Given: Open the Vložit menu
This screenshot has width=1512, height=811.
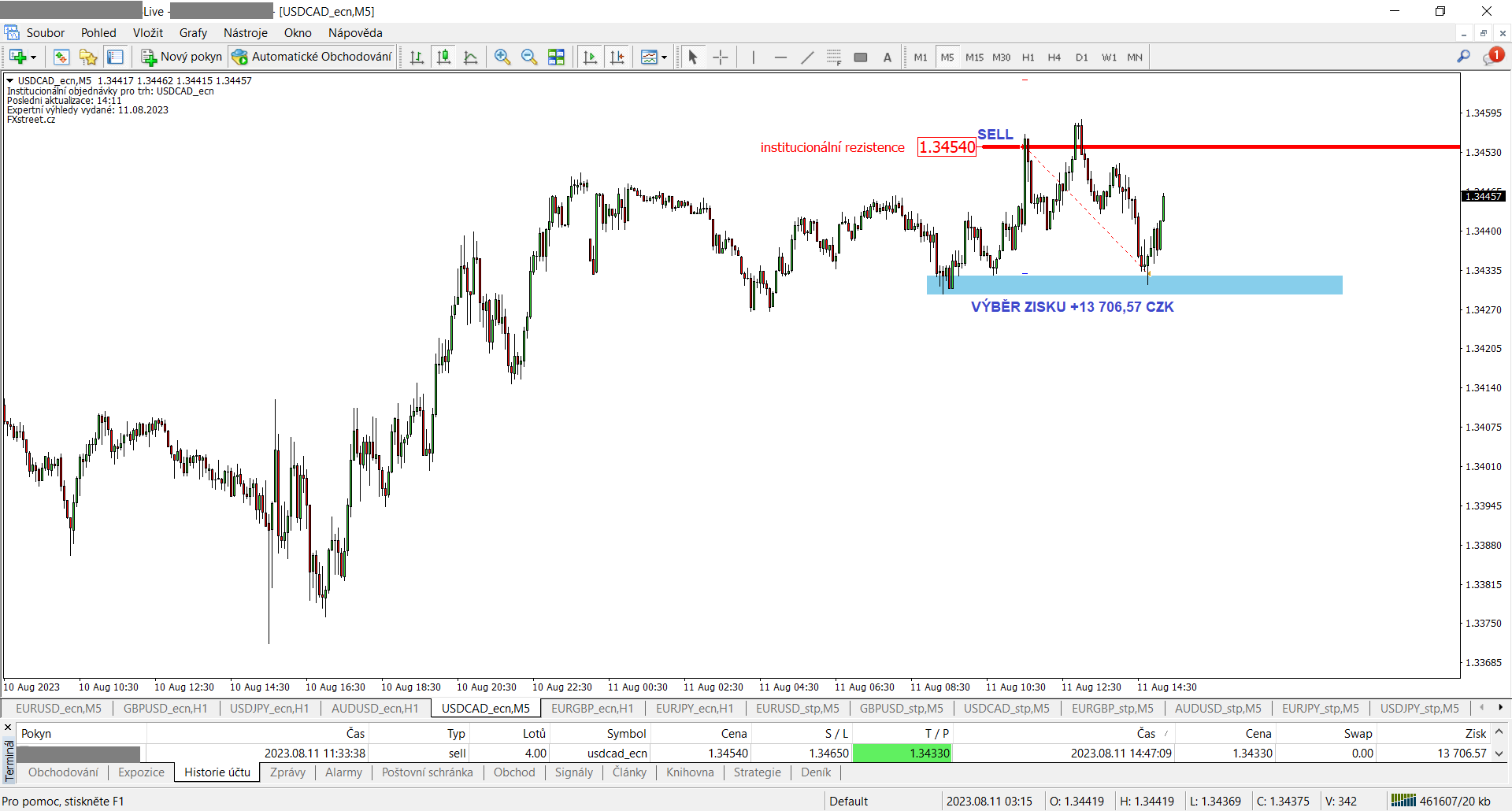Looking at the screenshot, I should coord(148,32).
